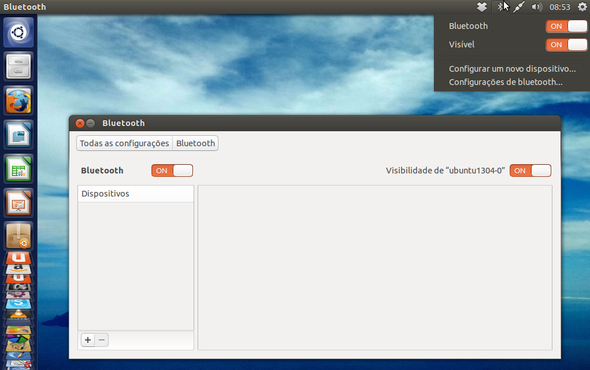
Task: Open the Ubuntu Dash home launcher
Action: tap(18, 32)
